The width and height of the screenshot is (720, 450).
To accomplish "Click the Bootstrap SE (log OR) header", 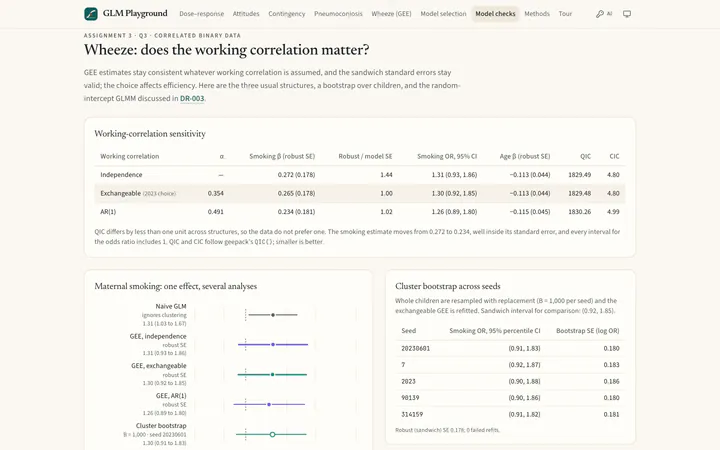I will pyautogui.click(x=588, y=331).
